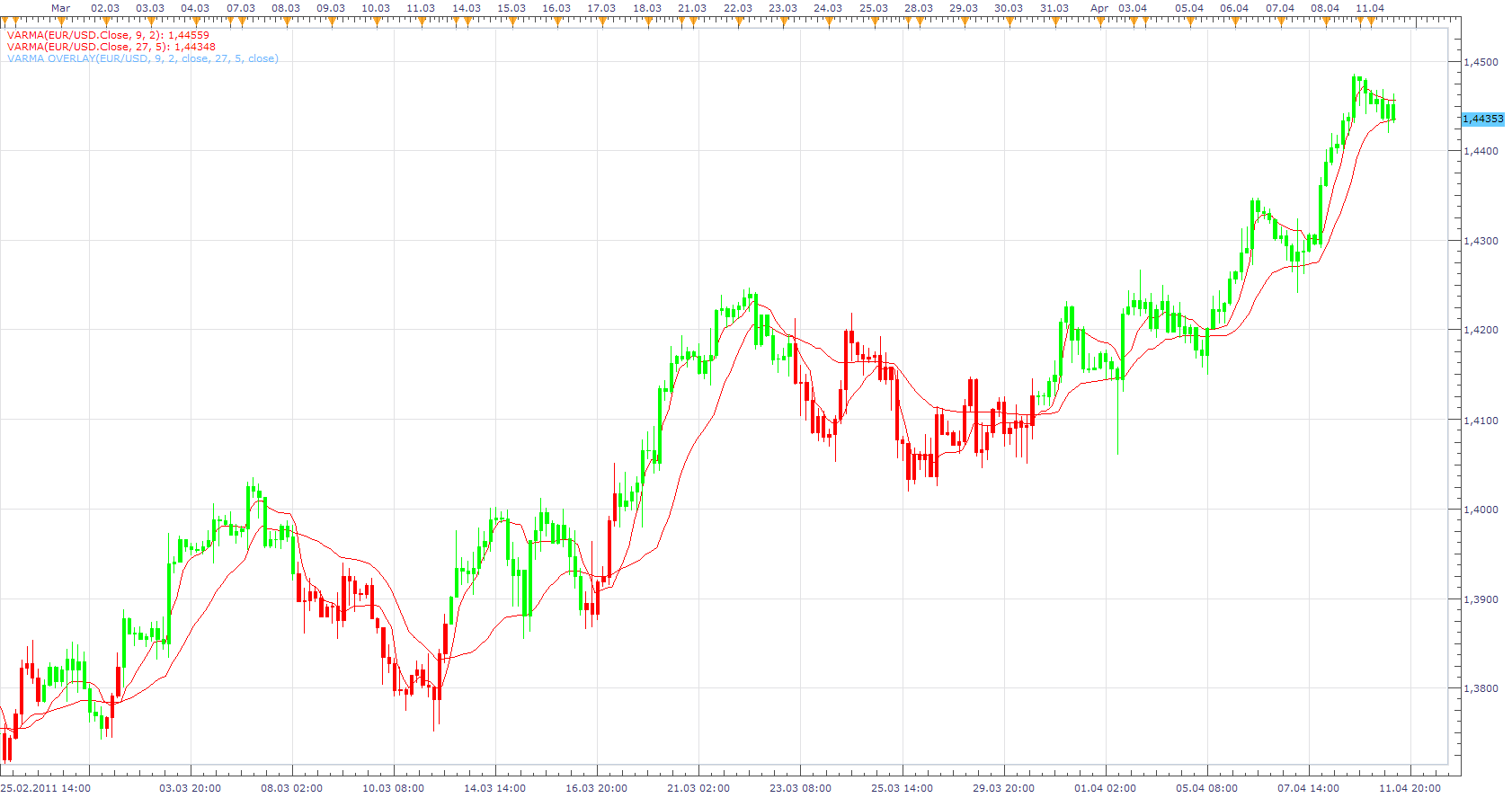
Task: Click the 1,4100 price axis label
Action: [x=1481, y=420]
